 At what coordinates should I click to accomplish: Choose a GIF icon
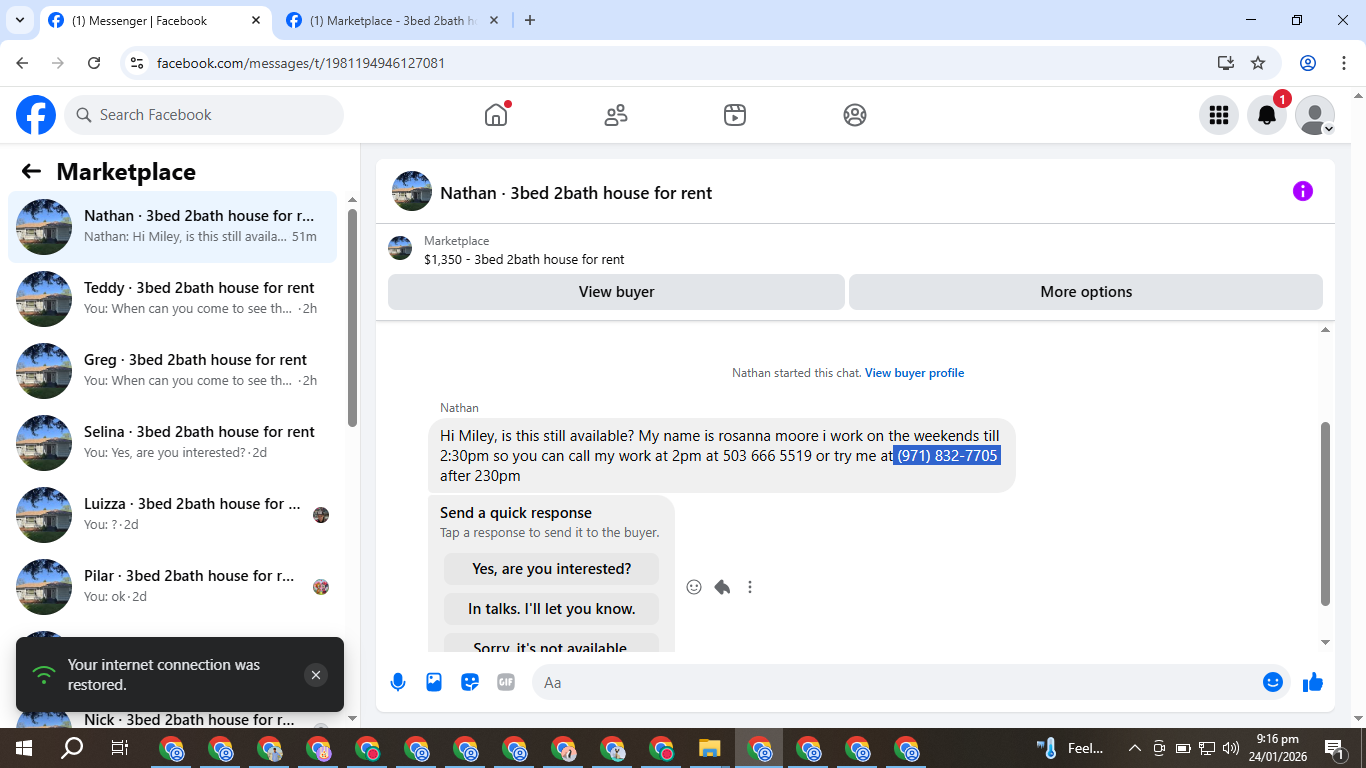coord(506,682)
